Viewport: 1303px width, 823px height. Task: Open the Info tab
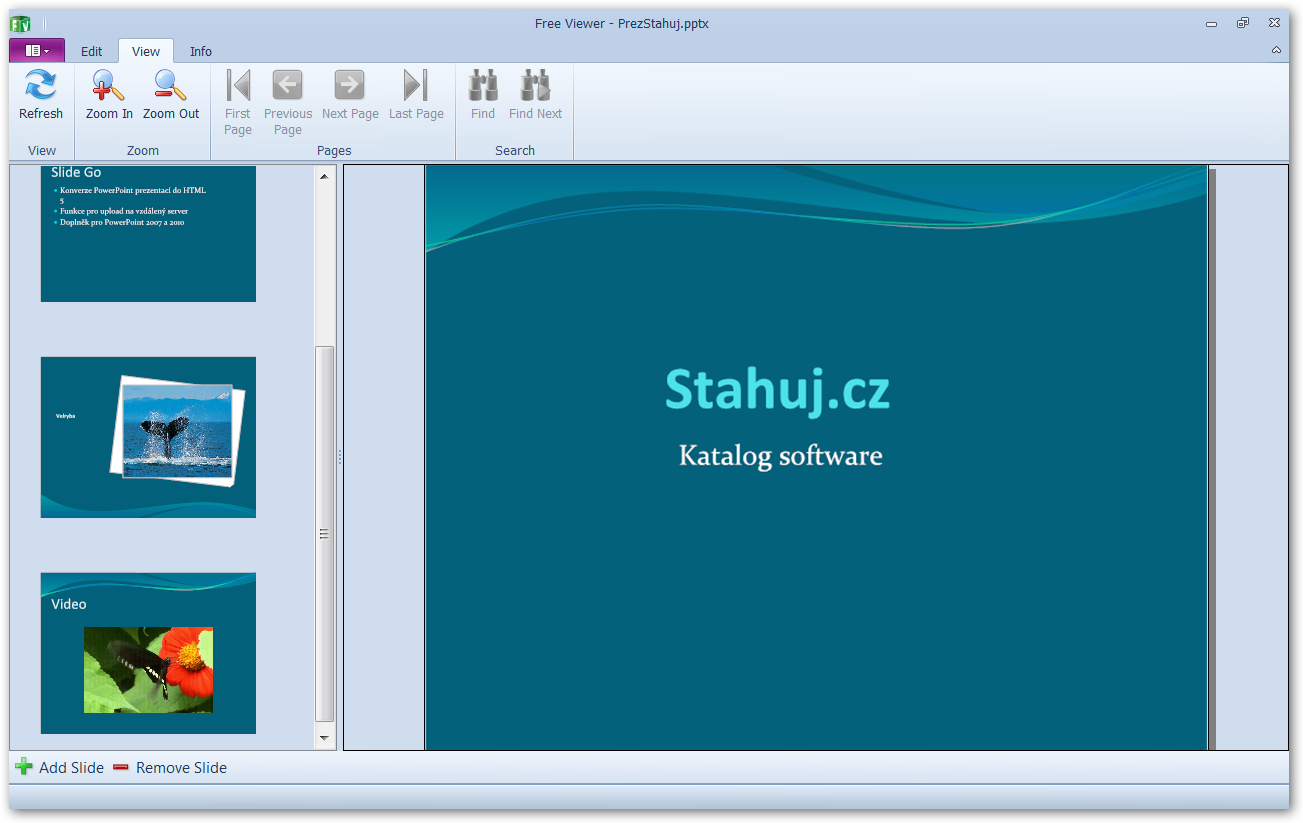tap(201, 51)
